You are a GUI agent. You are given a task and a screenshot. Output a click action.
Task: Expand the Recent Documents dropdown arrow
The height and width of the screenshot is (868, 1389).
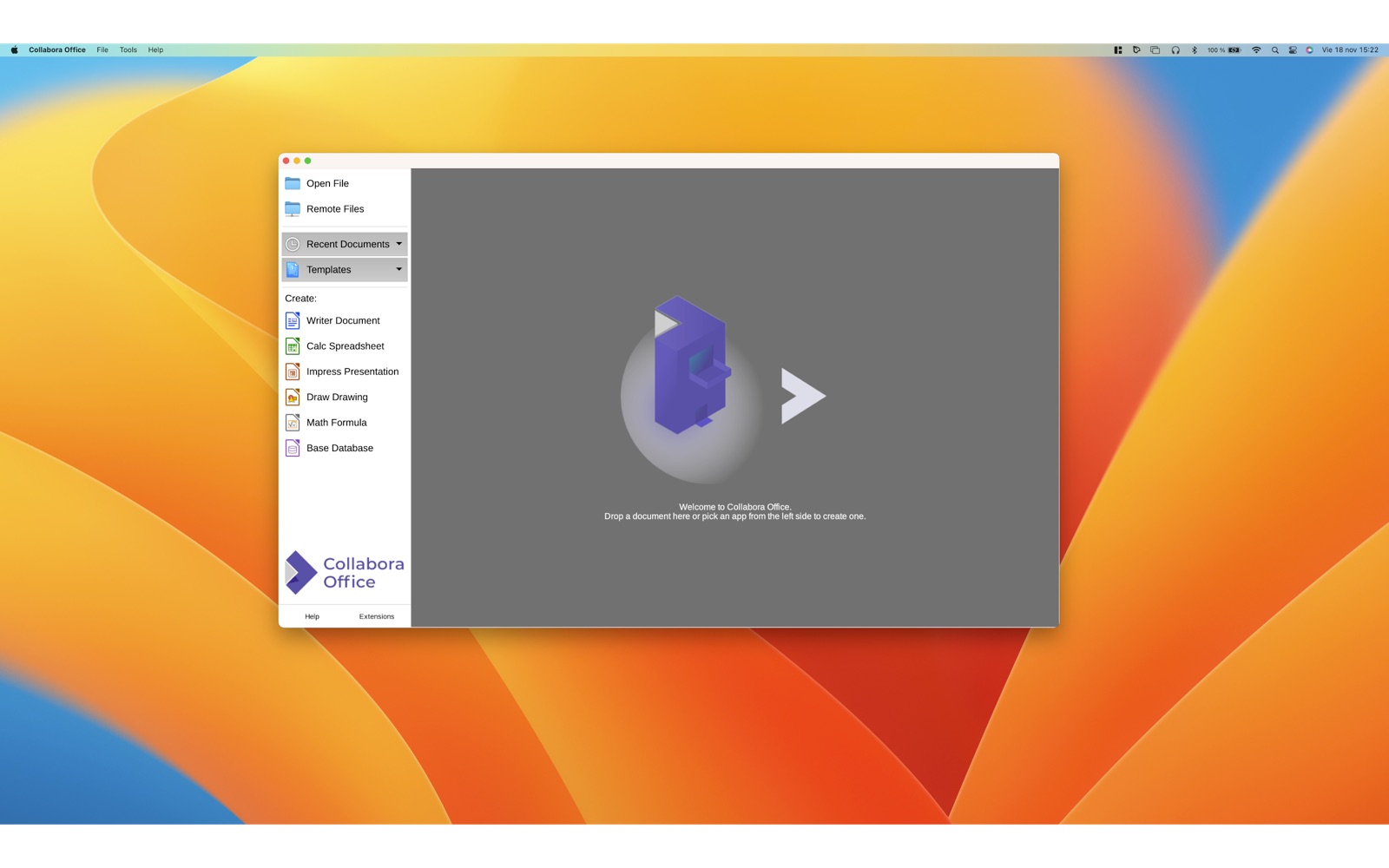pyautogui.click(x=399, y=244)
